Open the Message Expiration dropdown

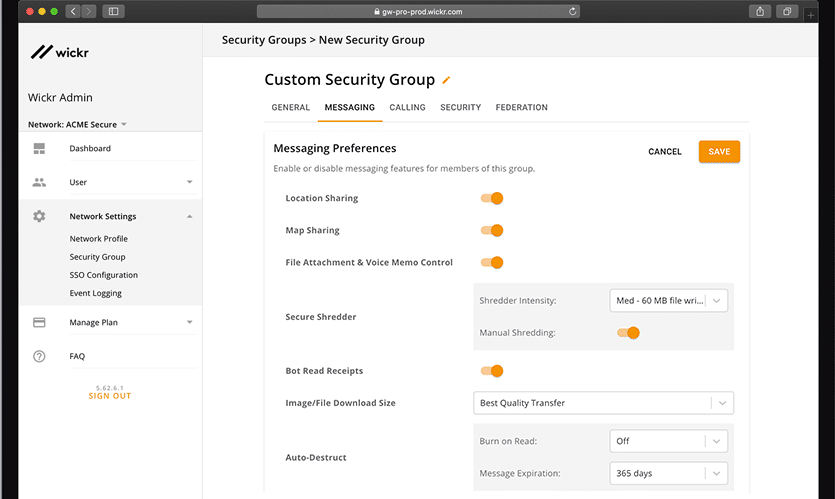(x=668, y=473)
